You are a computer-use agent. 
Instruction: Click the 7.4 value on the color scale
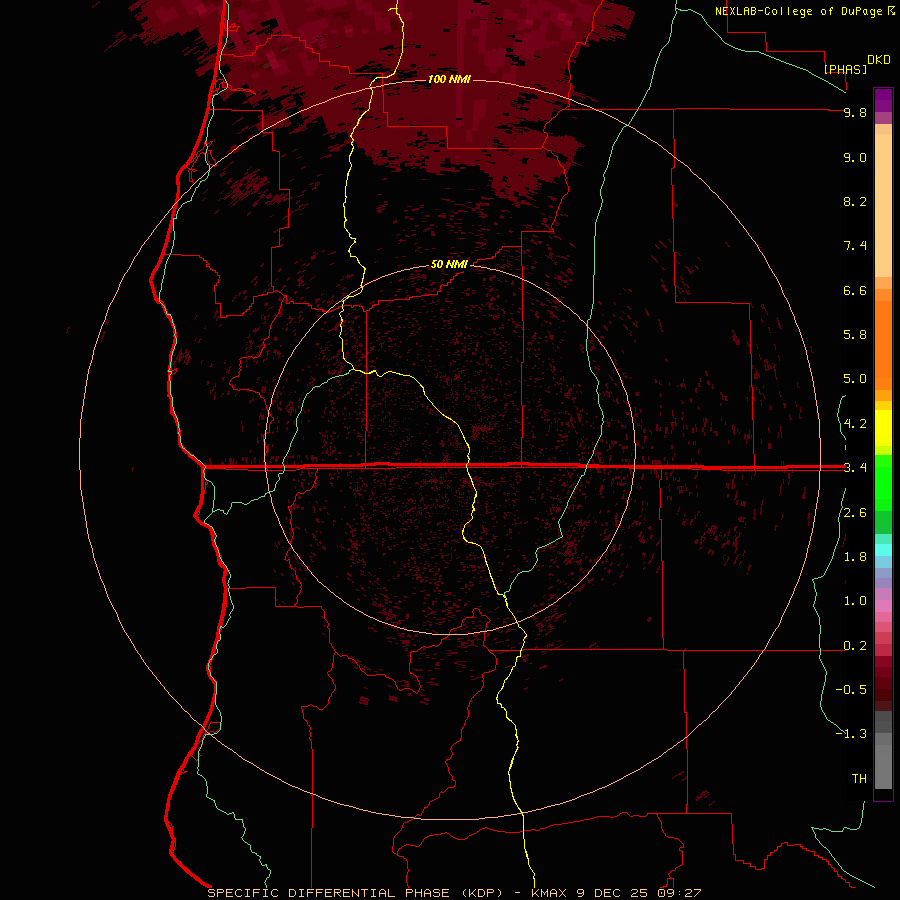pyautogui.click(x=855, y=246)
